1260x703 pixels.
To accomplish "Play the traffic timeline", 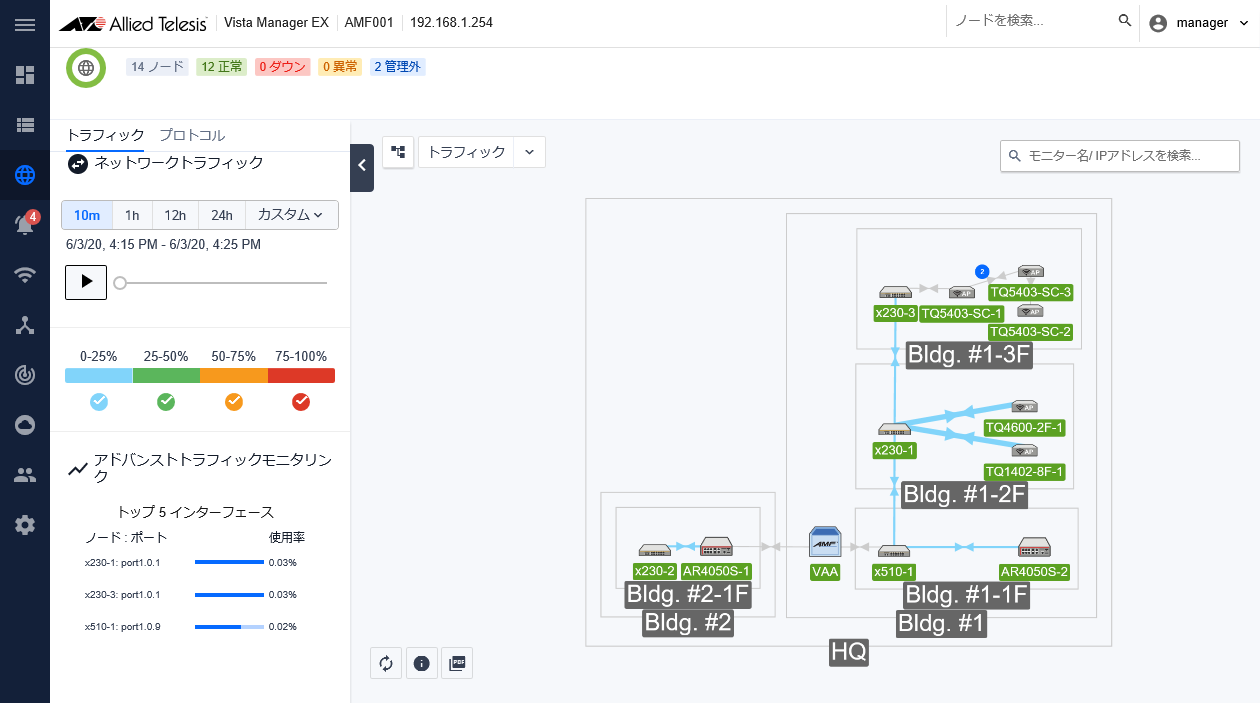I will point(86,282).
